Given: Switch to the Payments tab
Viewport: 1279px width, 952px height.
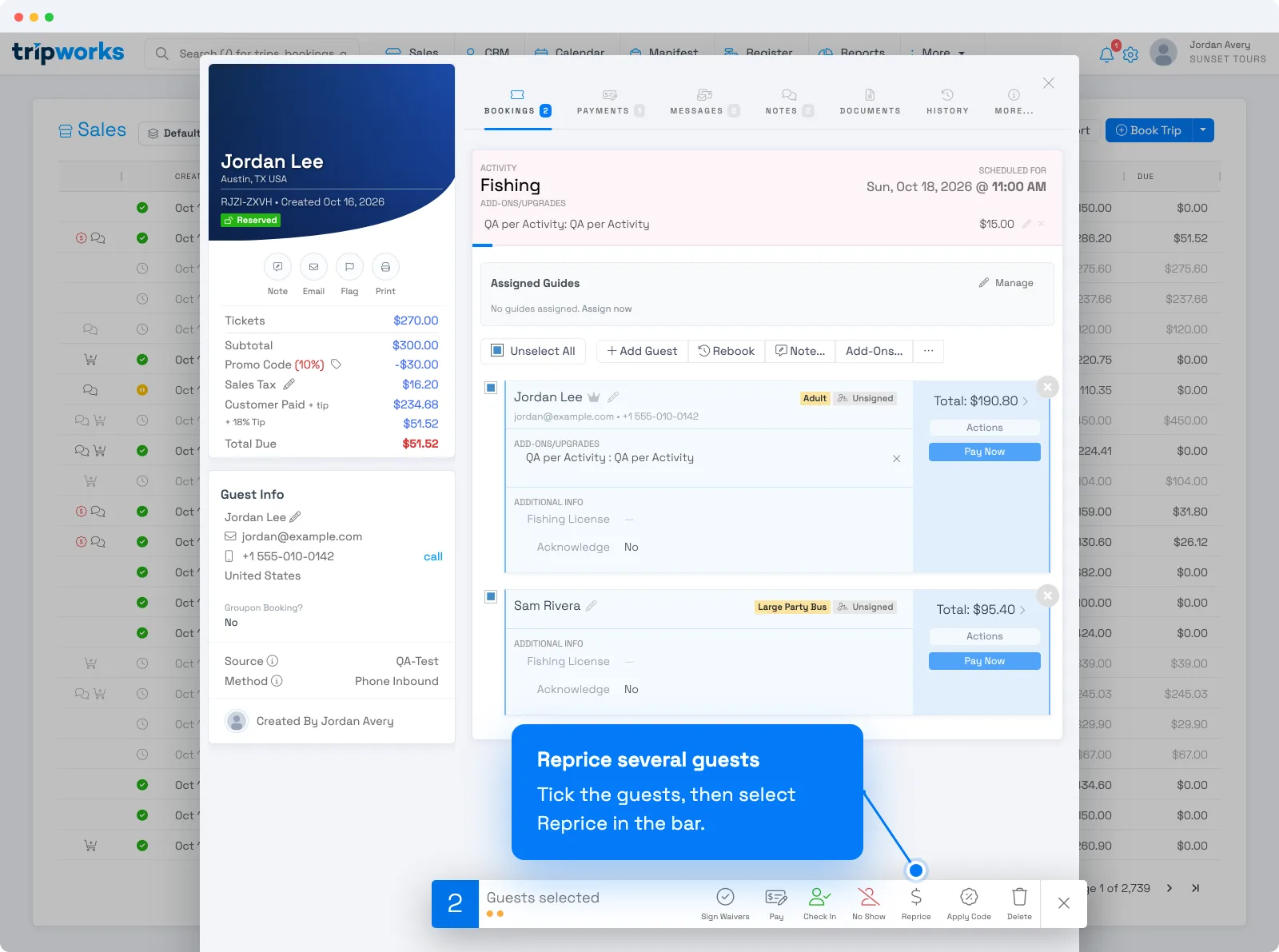Looking at the screenshot, I should [x=611, y=102].
